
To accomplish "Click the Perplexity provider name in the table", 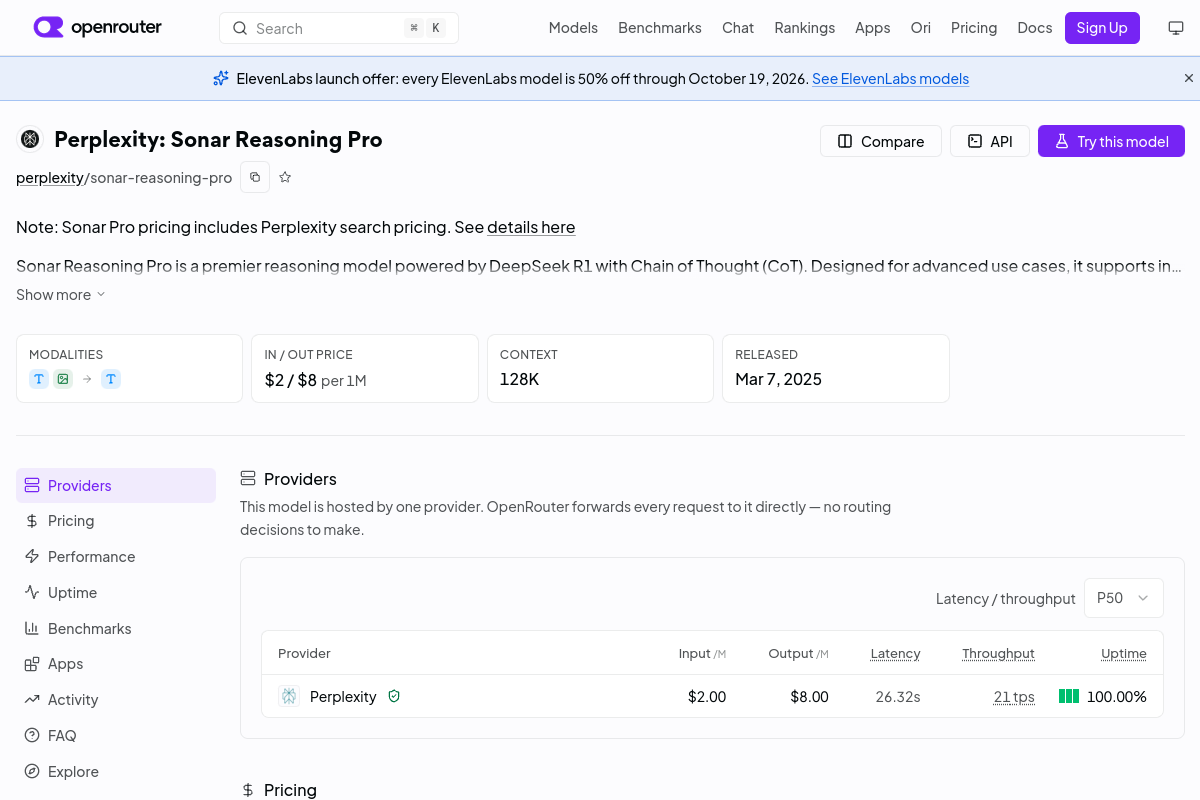I will pyautogui.click(x=343, y=696).
